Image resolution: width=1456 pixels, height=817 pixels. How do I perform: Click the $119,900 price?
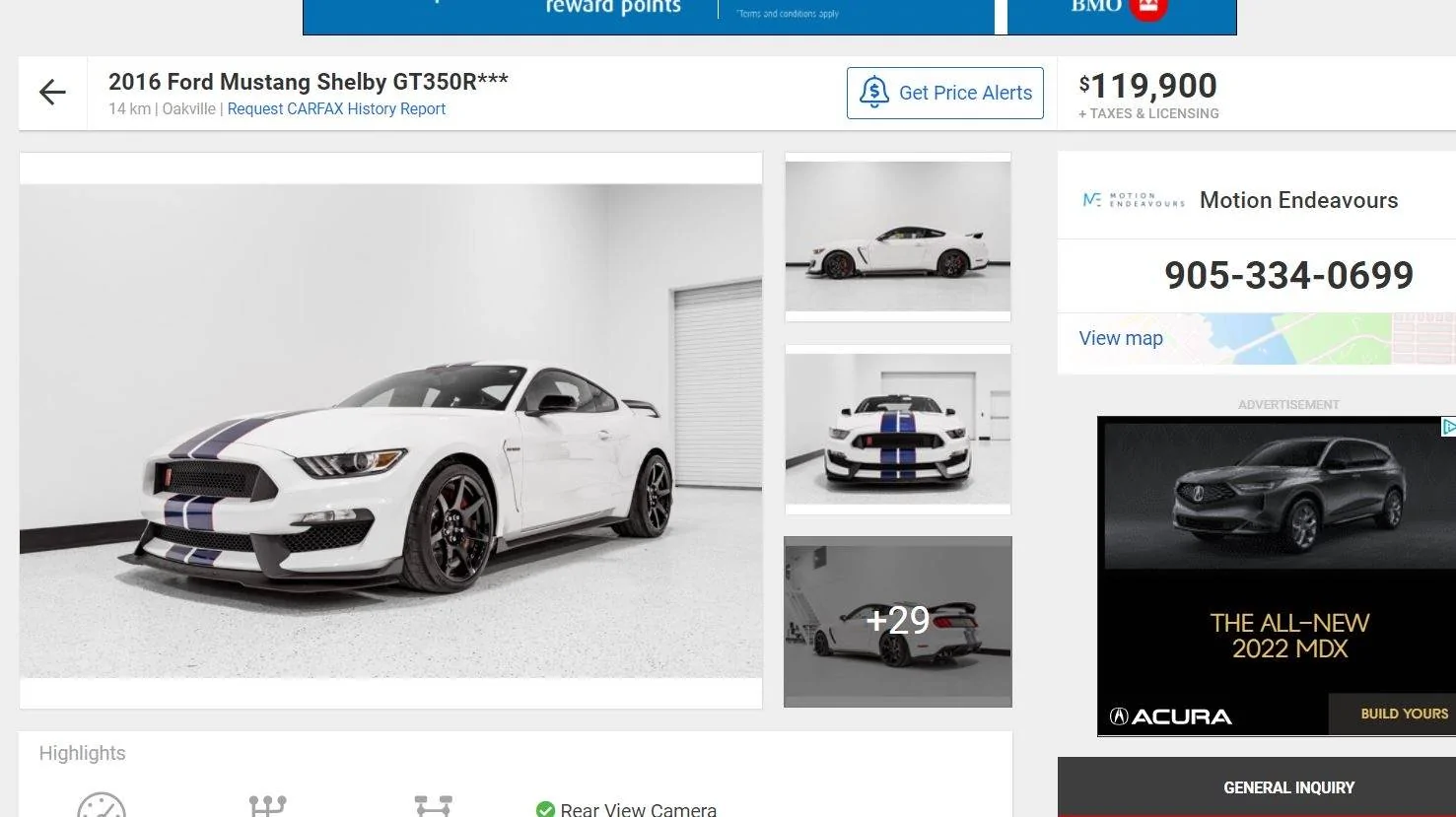pyautogui.click(x=1147, y=86)
